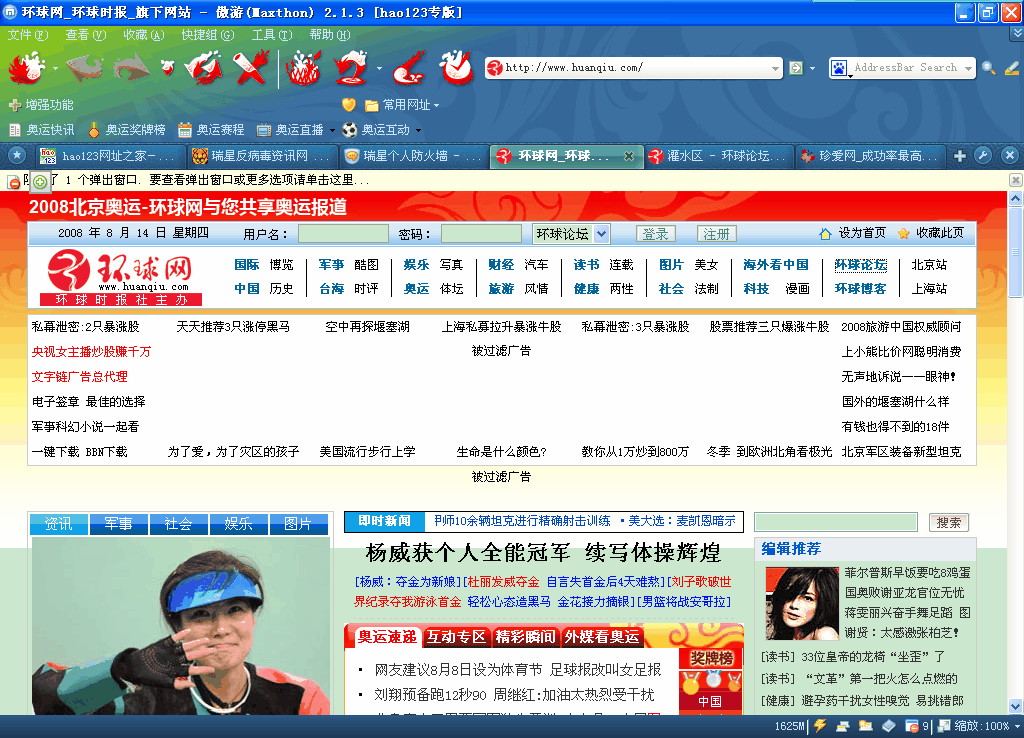The height and width of the screenshot is (738, 1024).
Task: Click the search box beside 搜索
Action: pos(836,522)
